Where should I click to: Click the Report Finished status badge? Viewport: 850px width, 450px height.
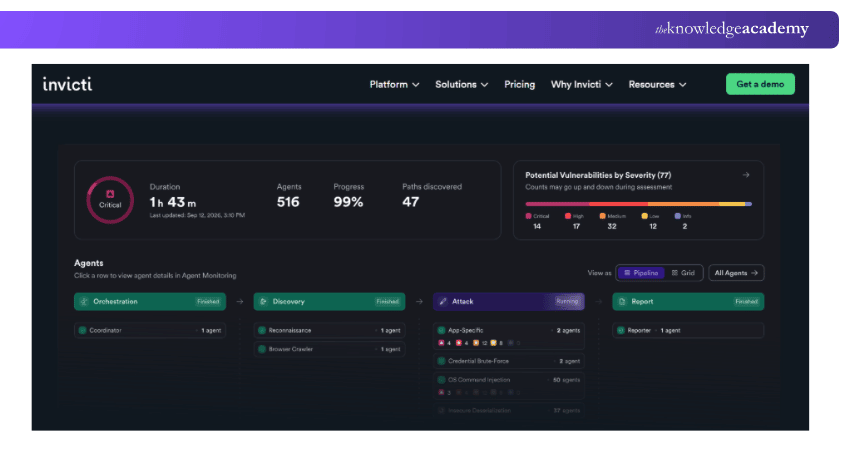pos(746,301)
